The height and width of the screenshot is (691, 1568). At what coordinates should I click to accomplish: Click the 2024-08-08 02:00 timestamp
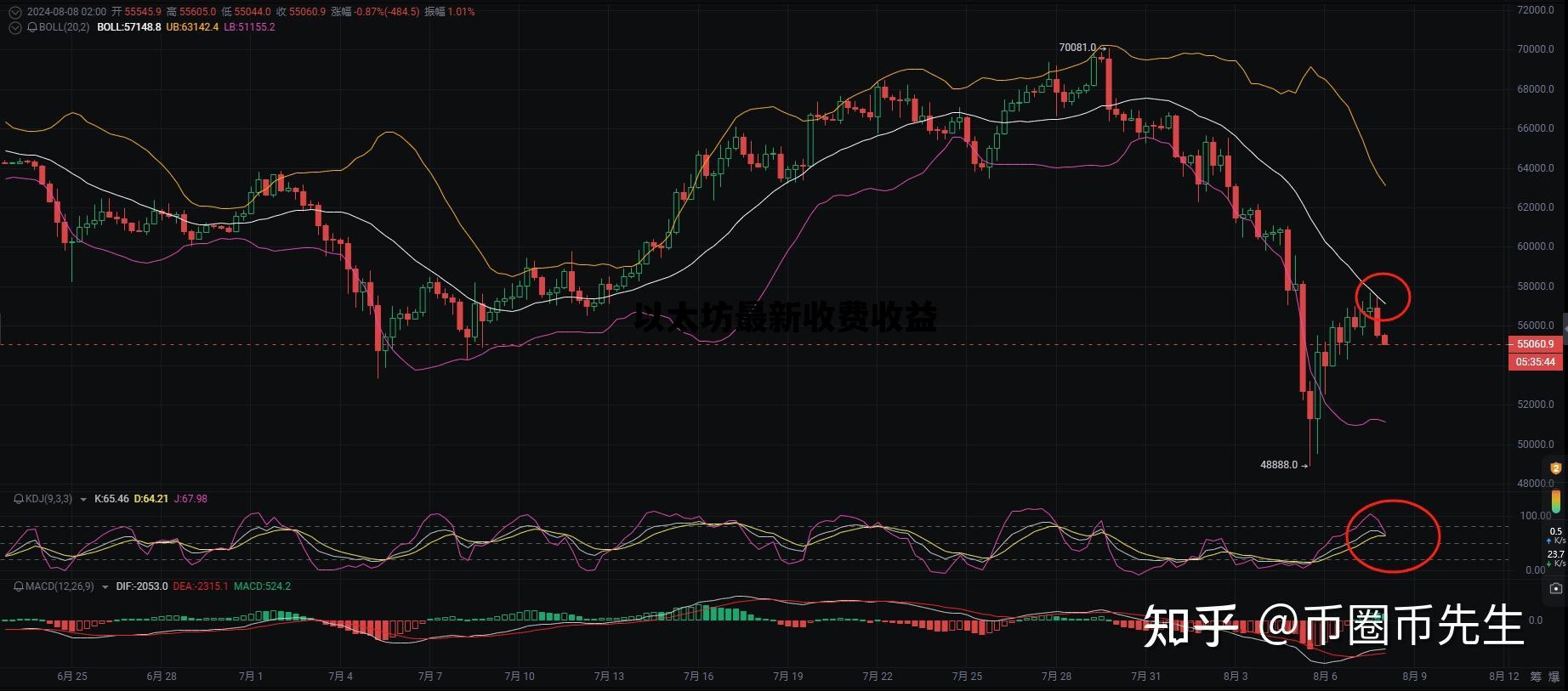tap(67, 12)
